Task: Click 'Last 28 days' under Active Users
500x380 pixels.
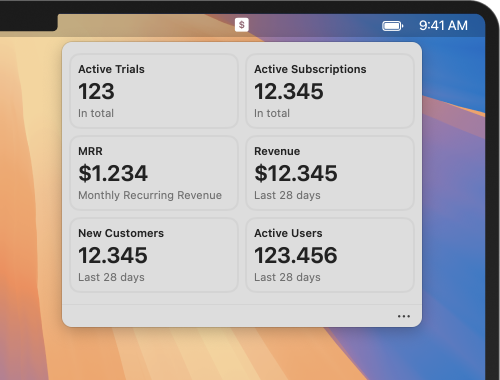Action: (x=287, y=277)
